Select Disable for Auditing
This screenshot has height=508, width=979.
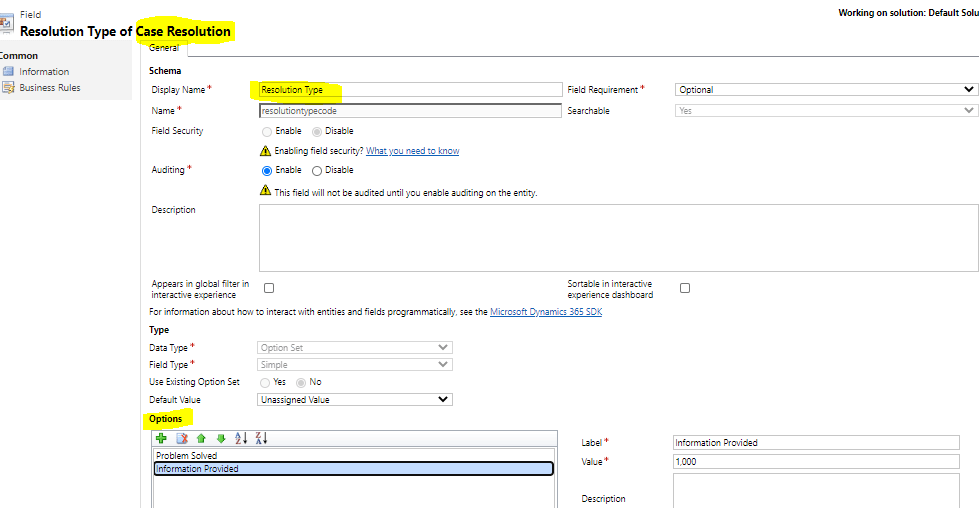pyautogui.click(x=317, y=170)
